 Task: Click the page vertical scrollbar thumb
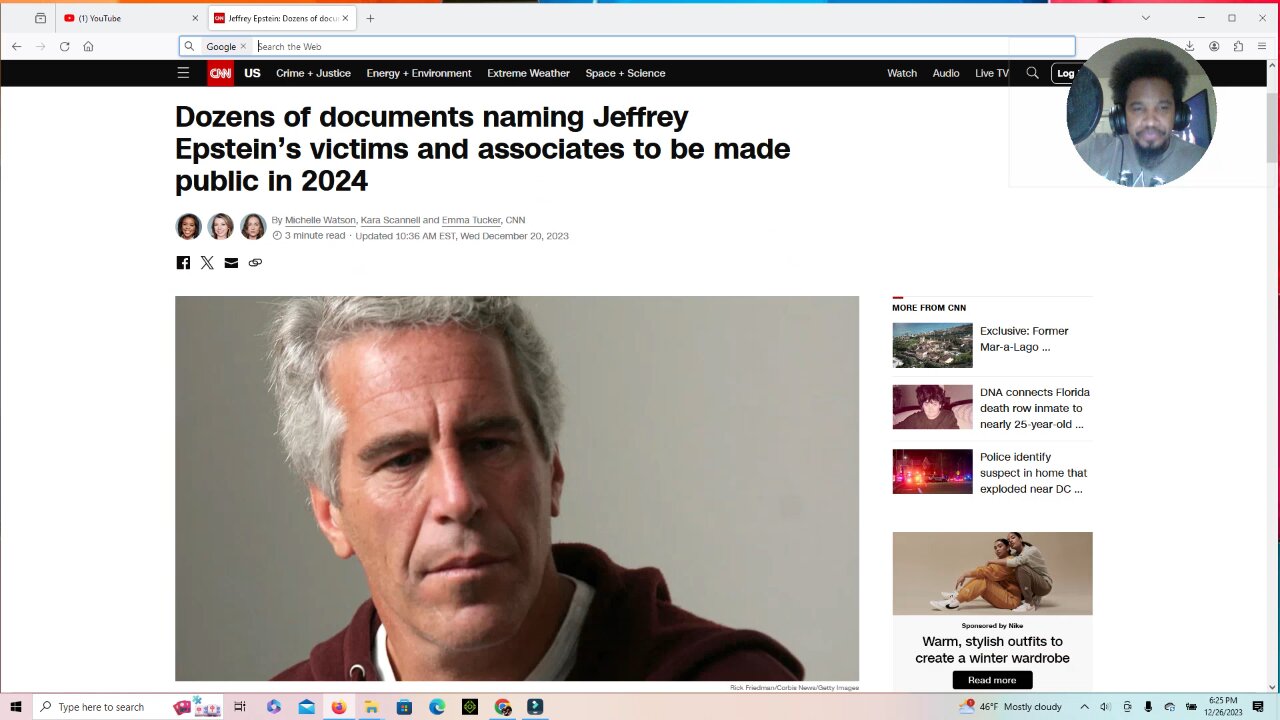click(1272, 129)
